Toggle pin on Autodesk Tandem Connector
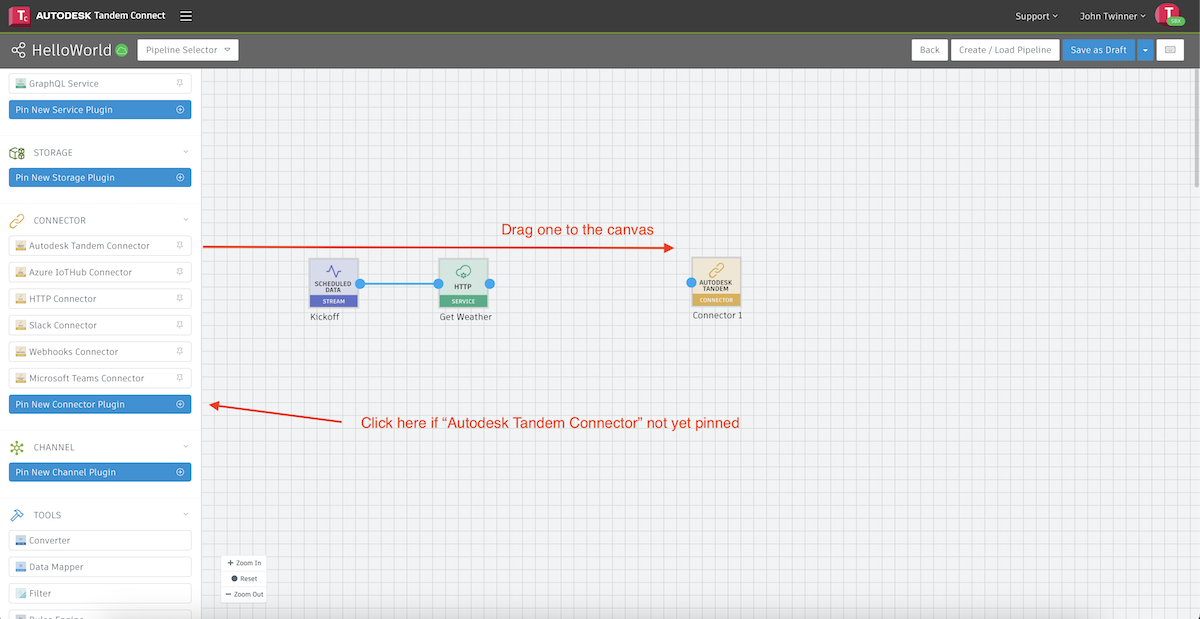This screenshot has height=619, width=1200. pyautogui.click(x=180, y=245)
